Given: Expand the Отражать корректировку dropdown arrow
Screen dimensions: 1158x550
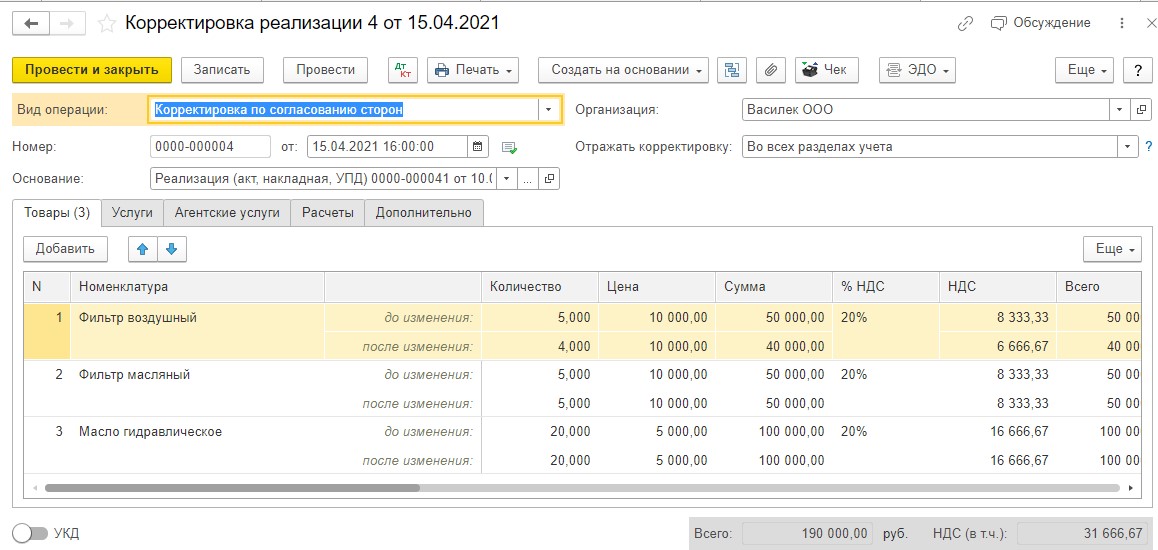Looking at the screenshot, I should [x=1127, y=146].
